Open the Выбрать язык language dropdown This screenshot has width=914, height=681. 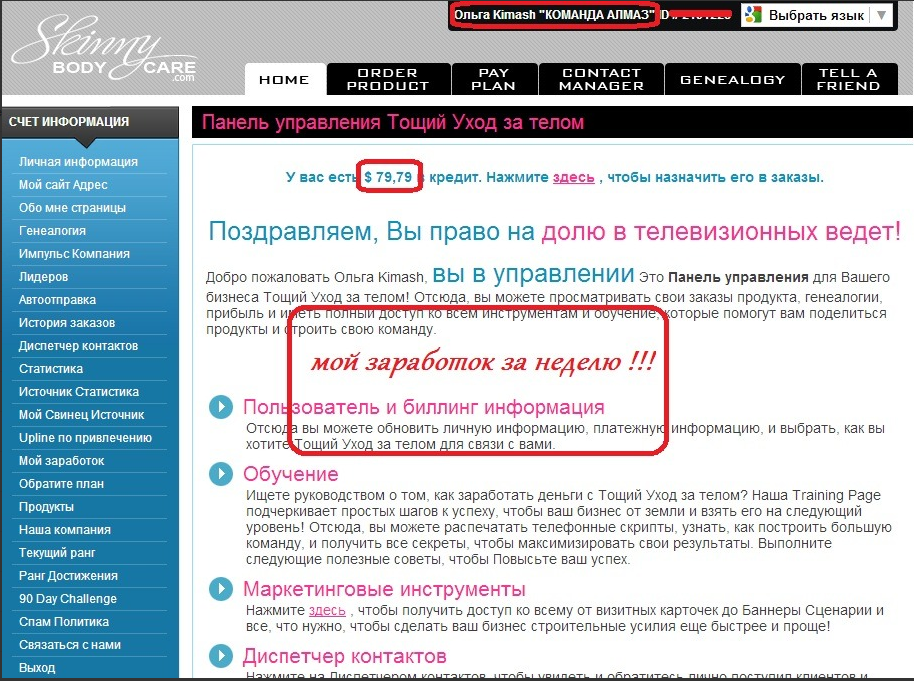pos(817,15)
